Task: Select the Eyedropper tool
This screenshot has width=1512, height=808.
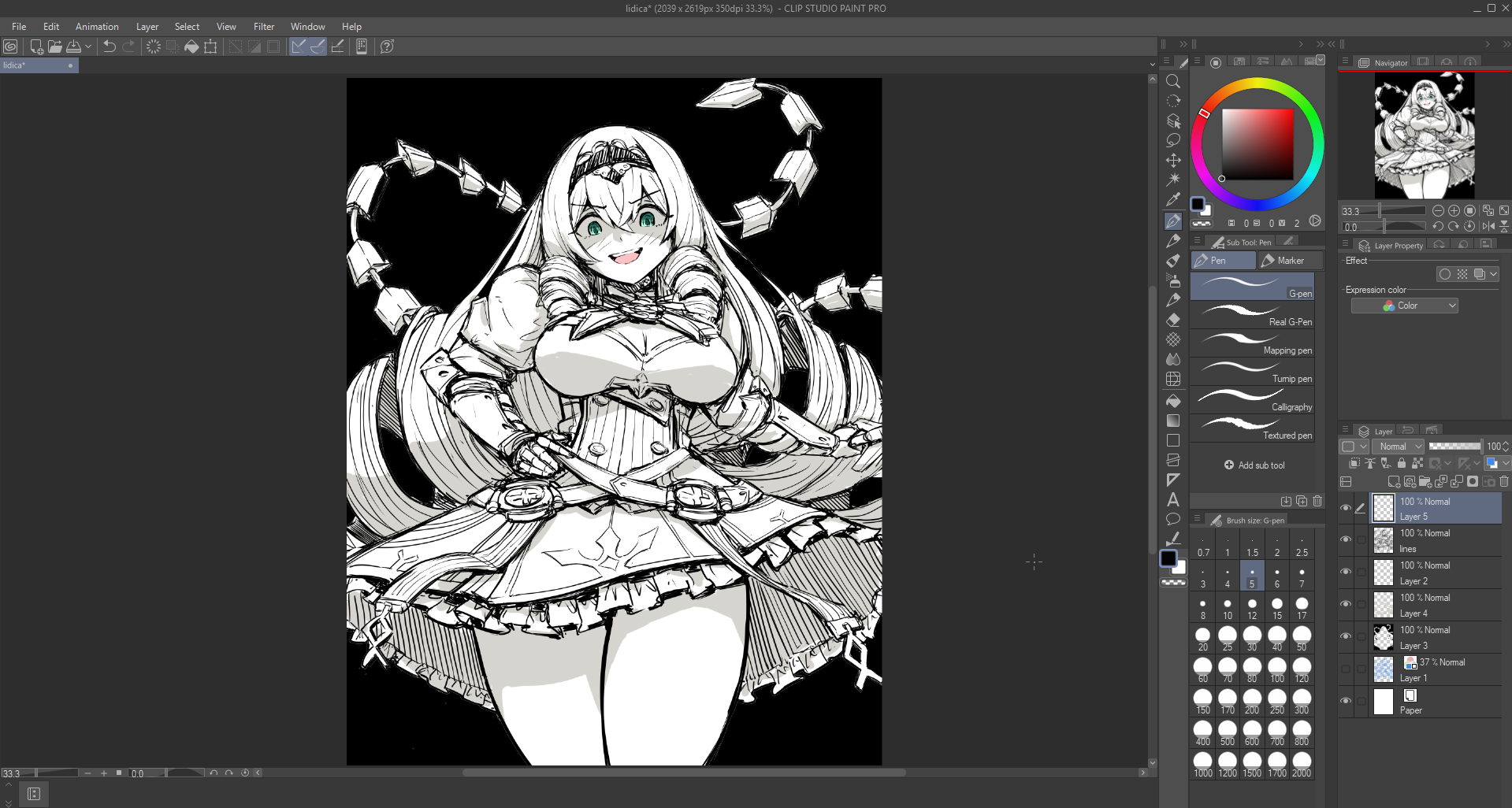Action: (1173, 199)
